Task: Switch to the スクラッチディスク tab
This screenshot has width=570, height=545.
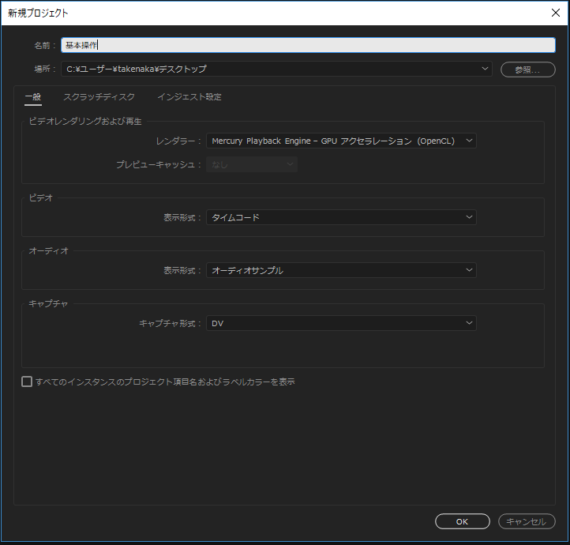Action: 99,97
